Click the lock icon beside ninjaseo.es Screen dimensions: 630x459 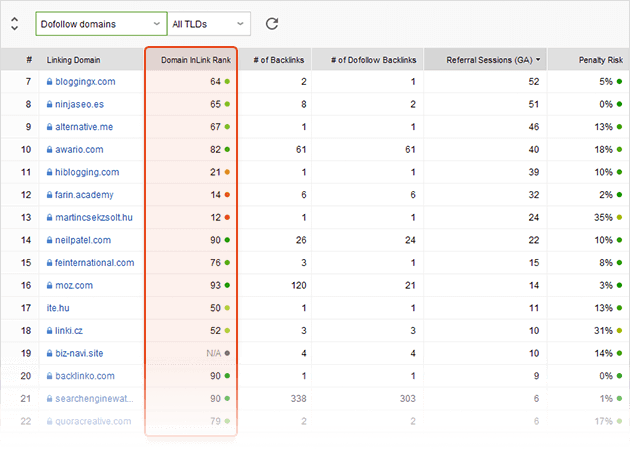tap(47, 104)
